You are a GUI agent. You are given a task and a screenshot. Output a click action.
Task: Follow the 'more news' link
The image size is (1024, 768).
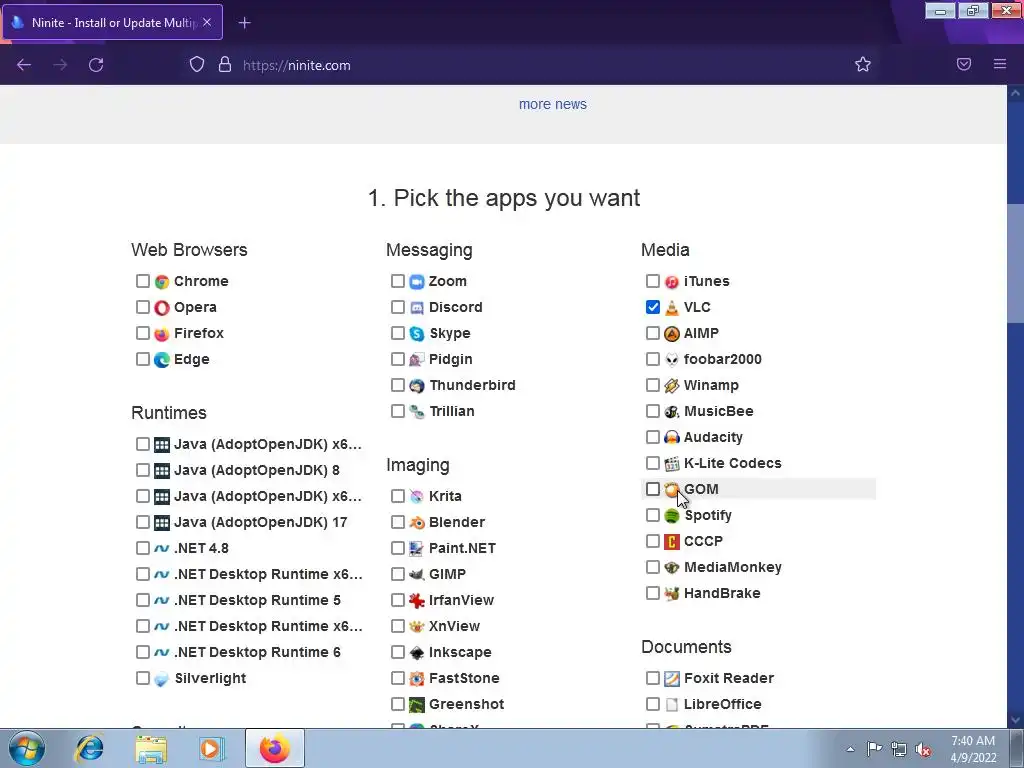pyautogui.click(x=552, y=104)
